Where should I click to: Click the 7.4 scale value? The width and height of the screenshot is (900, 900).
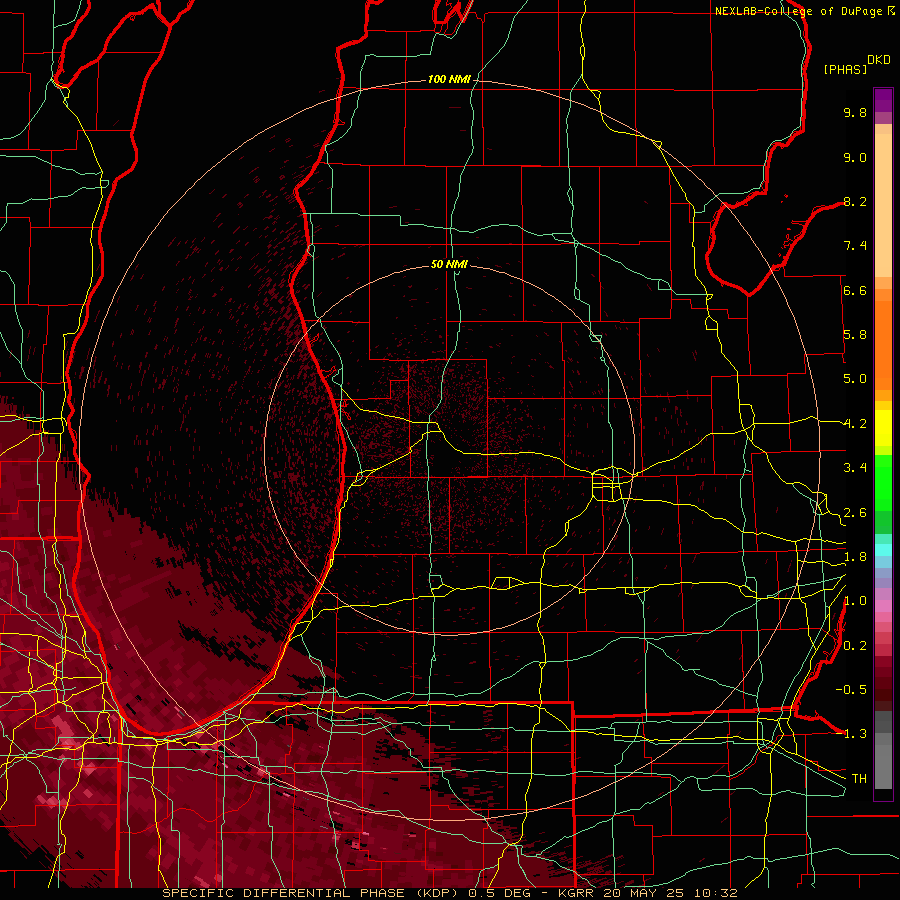(x=855, y=246)
